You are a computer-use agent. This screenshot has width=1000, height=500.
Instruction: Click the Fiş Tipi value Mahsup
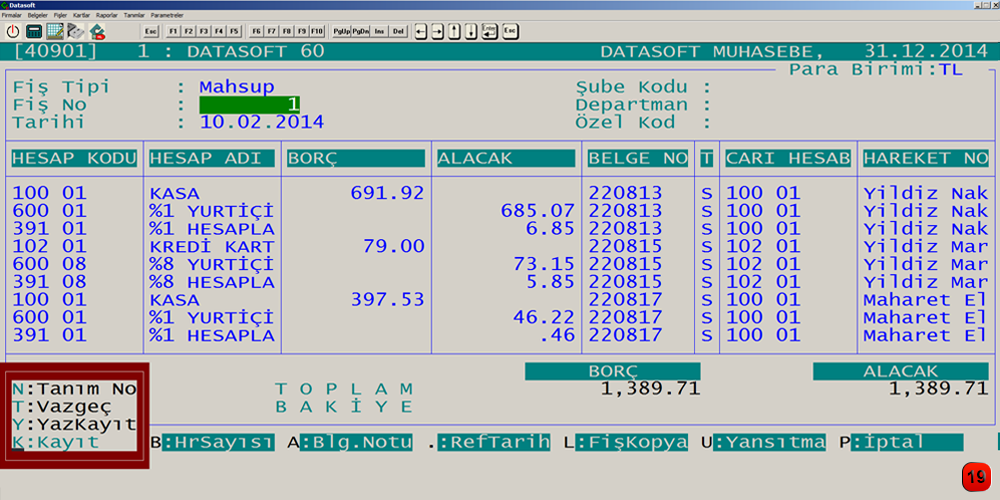(237, 87)
